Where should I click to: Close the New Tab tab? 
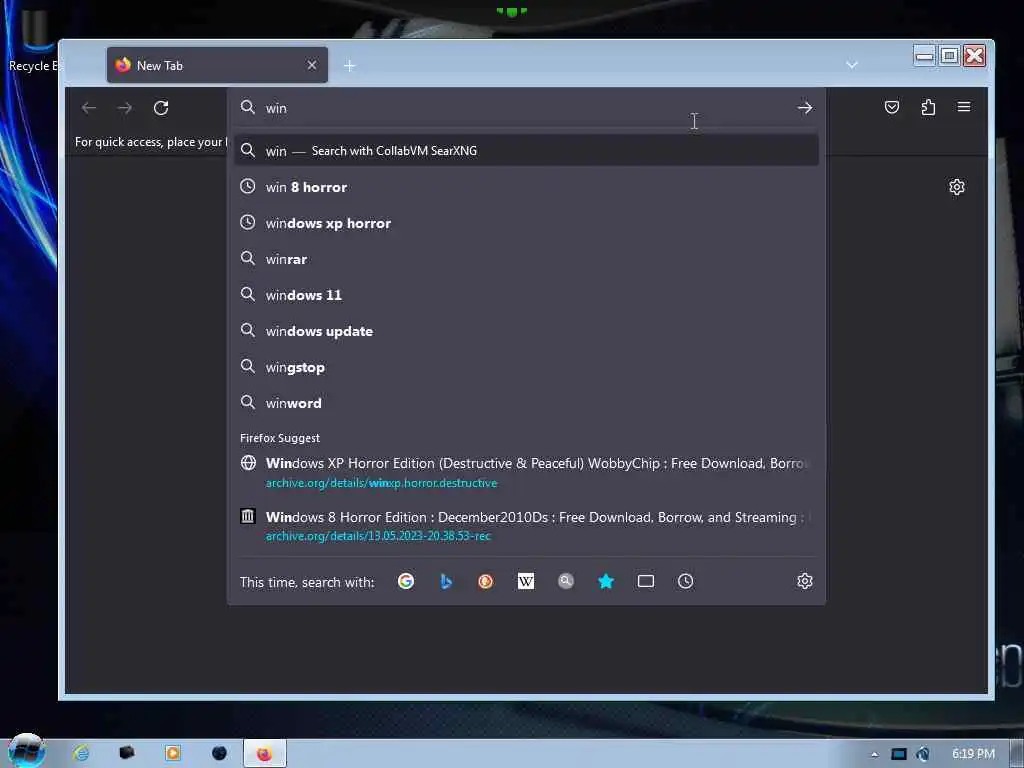coord(312,65)
